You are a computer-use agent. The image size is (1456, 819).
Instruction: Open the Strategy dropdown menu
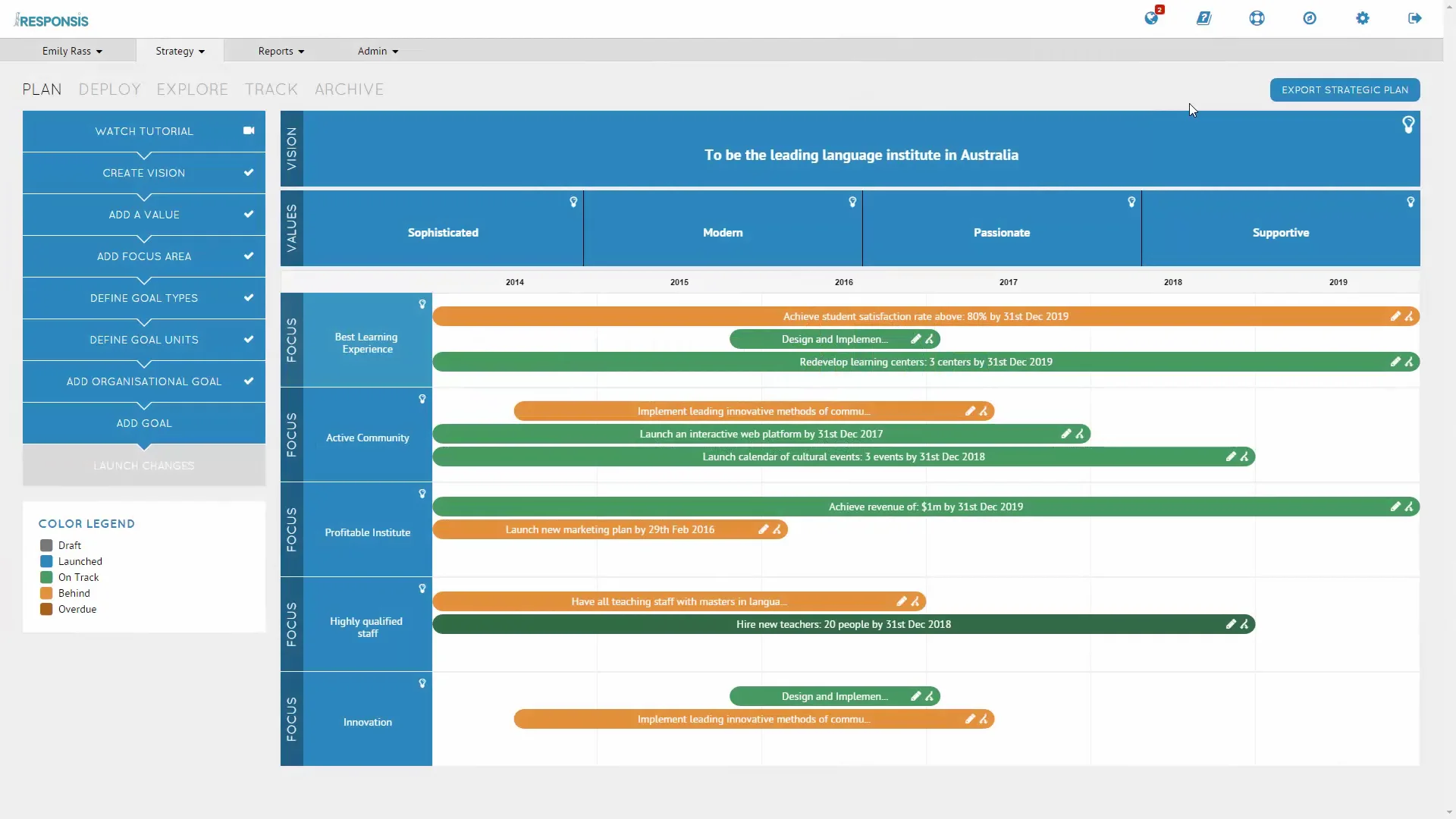(180, 51)
